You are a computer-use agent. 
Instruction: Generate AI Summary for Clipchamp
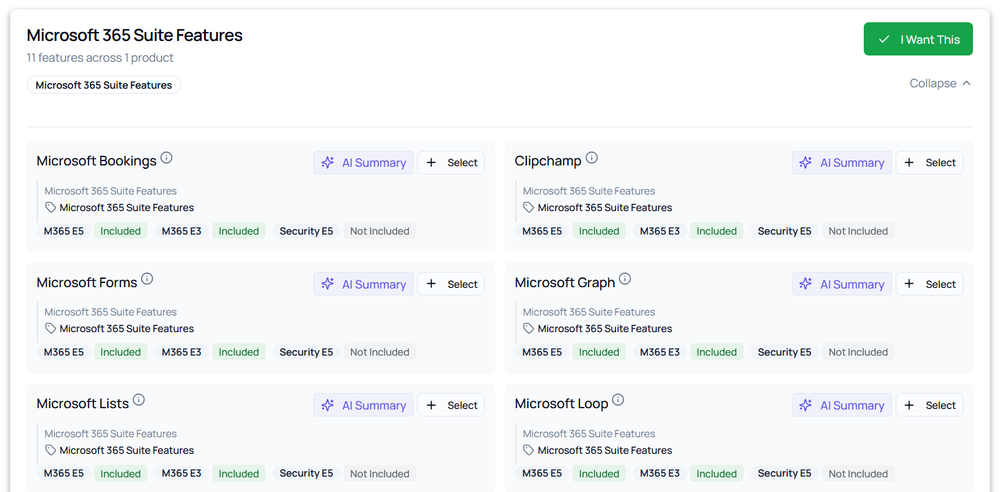point(842,163)
